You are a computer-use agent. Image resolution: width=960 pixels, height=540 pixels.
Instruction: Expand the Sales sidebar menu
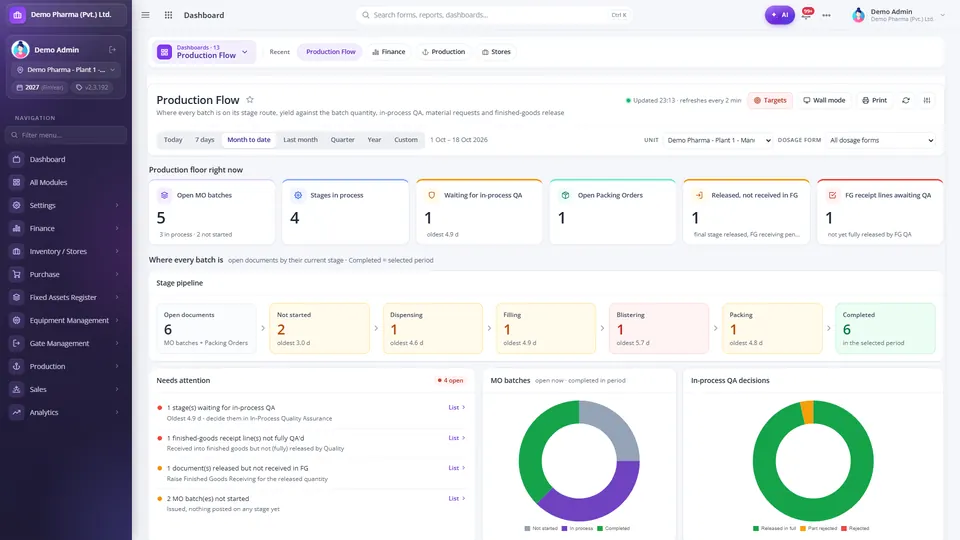click(x=66, y=389)
